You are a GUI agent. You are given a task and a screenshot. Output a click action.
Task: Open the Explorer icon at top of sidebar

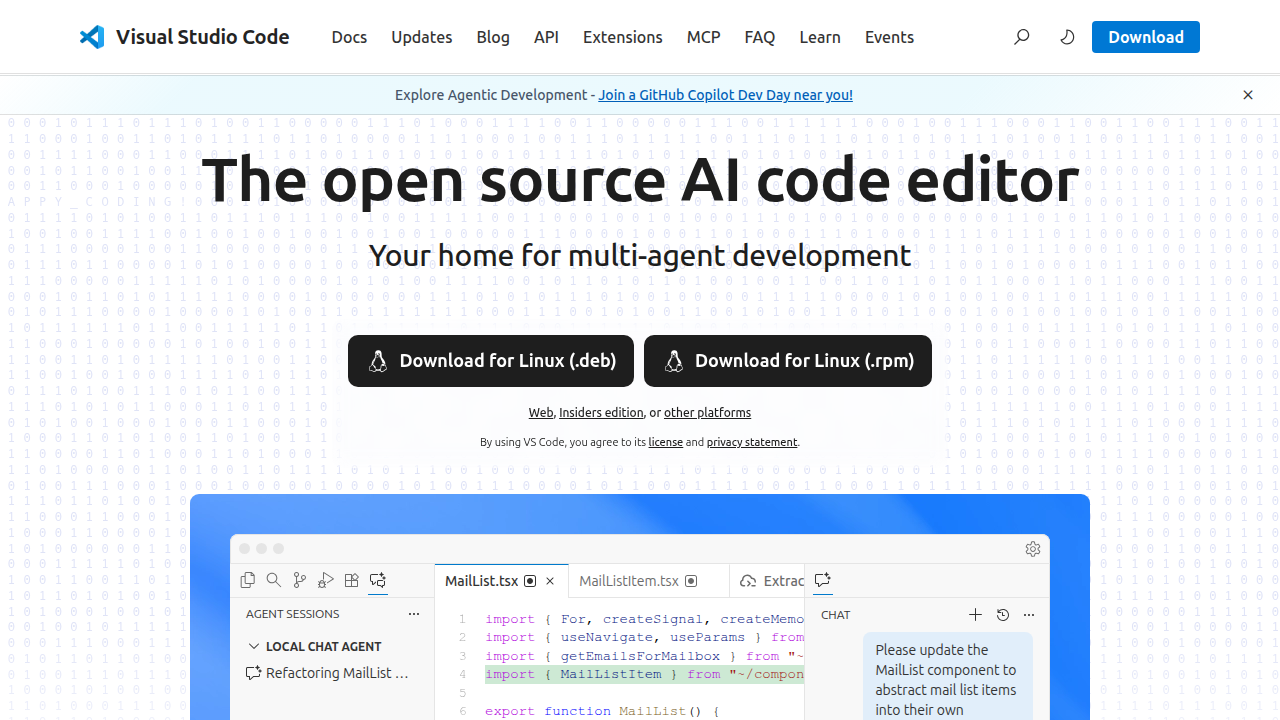point(247,580)
